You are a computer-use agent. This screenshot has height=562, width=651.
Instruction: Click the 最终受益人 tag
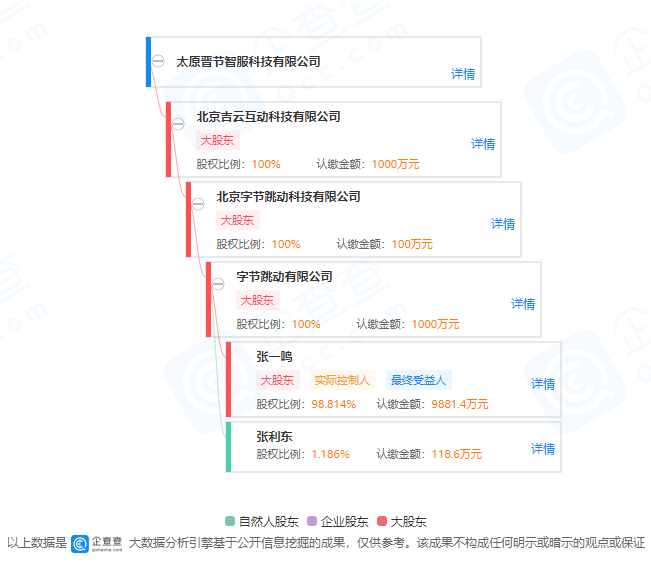(418, 380)
